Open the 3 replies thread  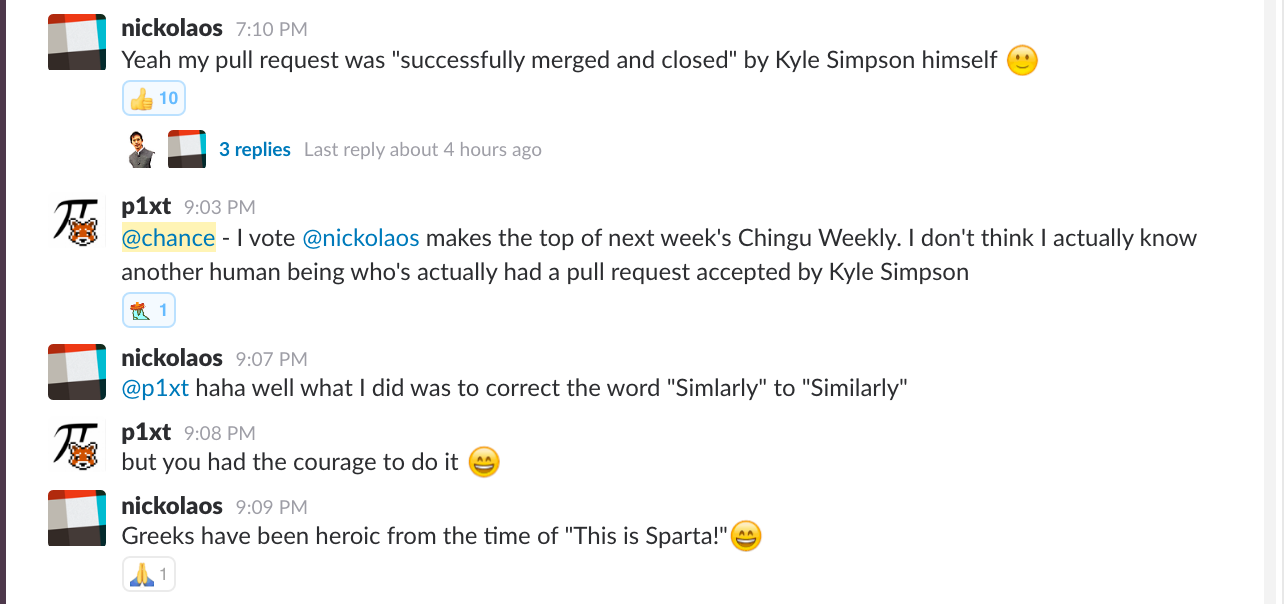click(254, 150)
